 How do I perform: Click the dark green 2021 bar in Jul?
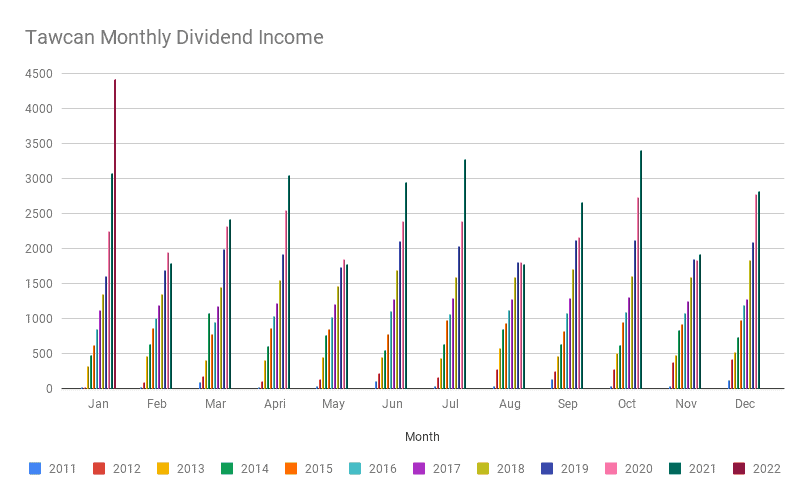pos(465,274)
